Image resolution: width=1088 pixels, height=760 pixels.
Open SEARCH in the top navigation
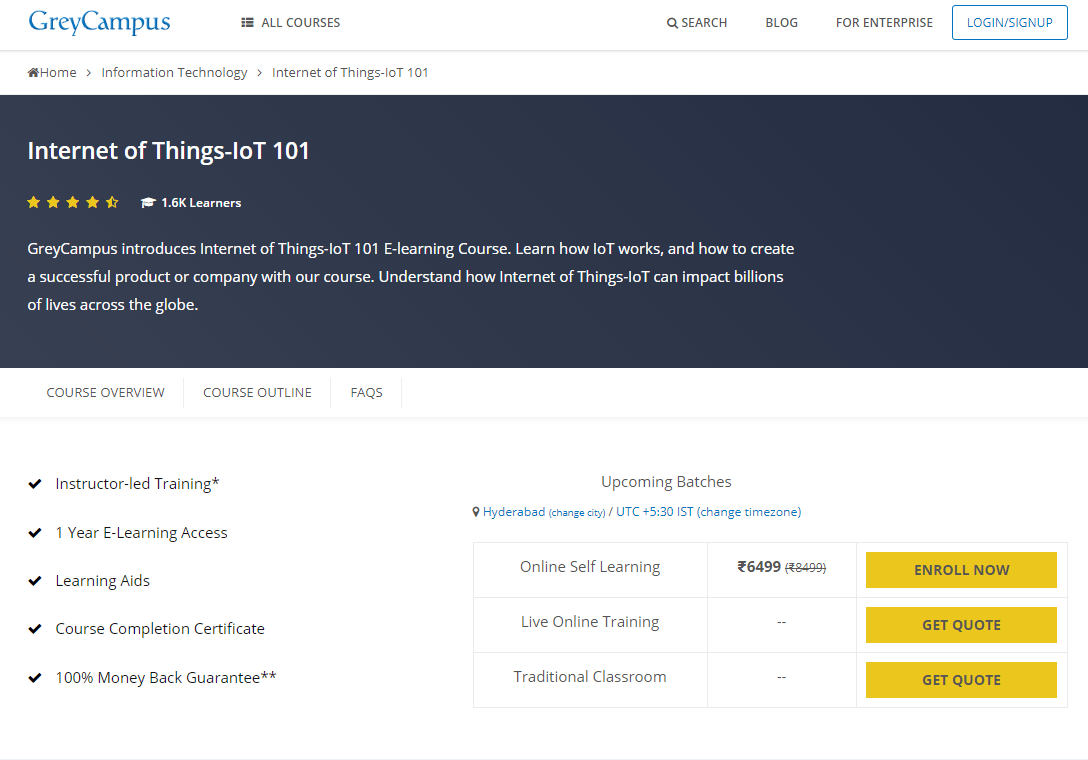pyautogui.click(x=697, y=23)
